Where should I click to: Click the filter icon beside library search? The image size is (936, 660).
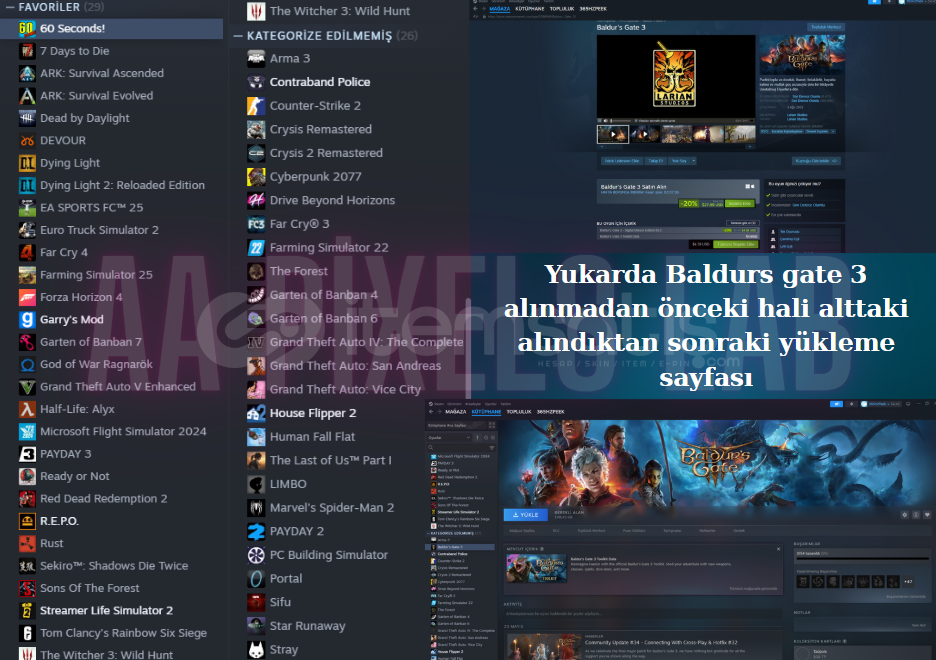pos(492,447)
